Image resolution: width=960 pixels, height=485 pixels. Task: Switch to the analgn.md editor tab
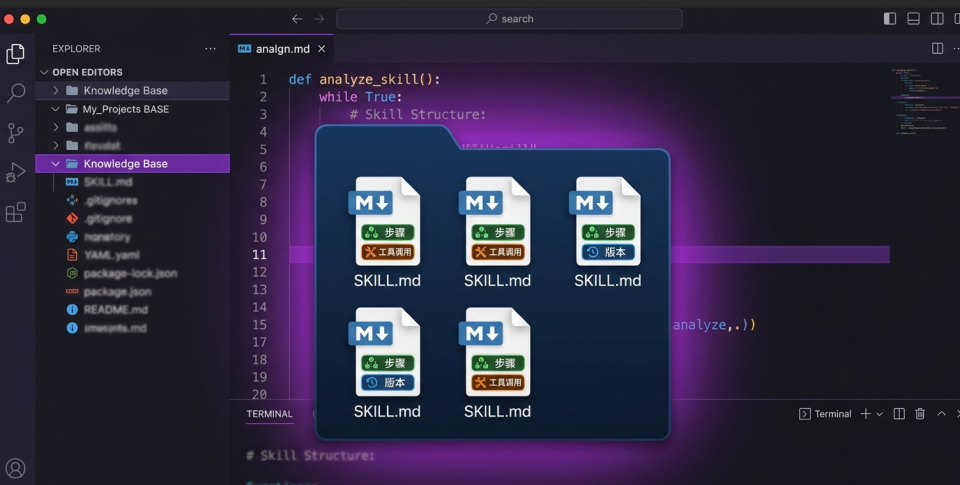point(282,49)
